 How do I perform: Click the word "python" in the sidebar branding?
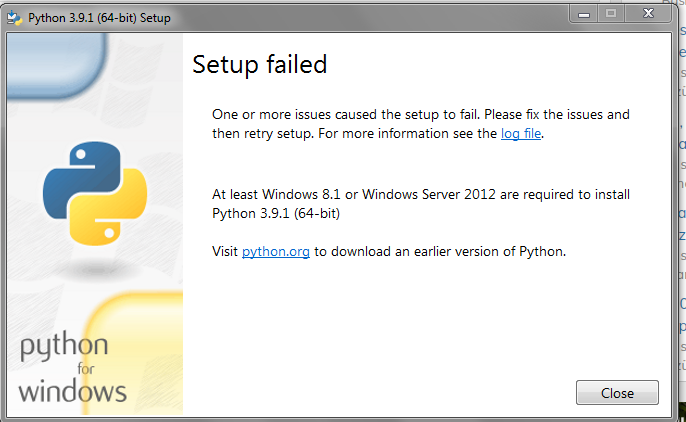click(x=64, y=345)
